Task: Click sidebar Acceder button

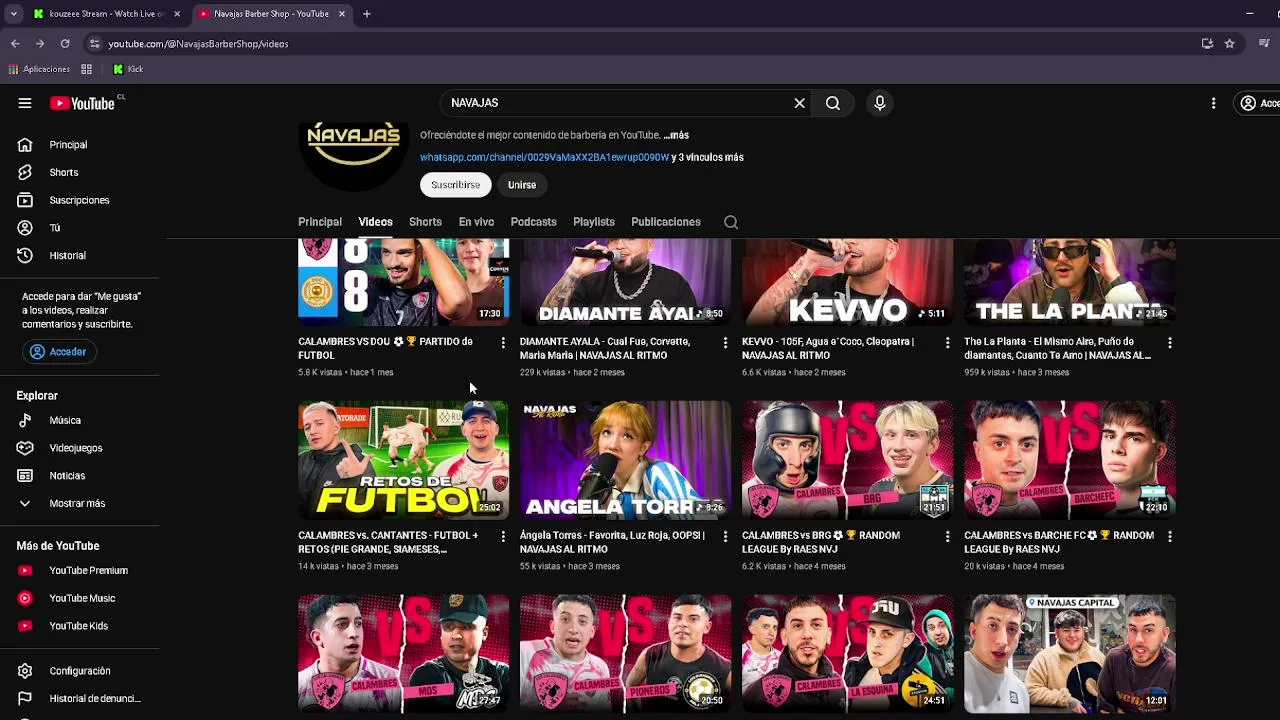Action: (59, 352)
